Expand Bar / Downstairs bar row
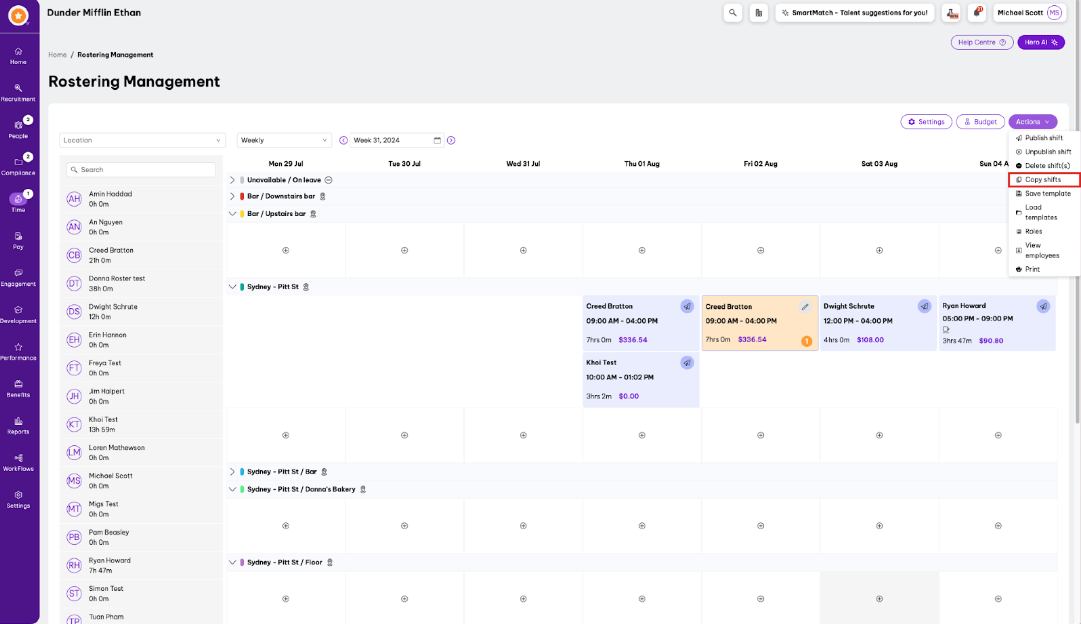Image resolution: width=1081 pixels, height=624 pixels. point(232,196)
